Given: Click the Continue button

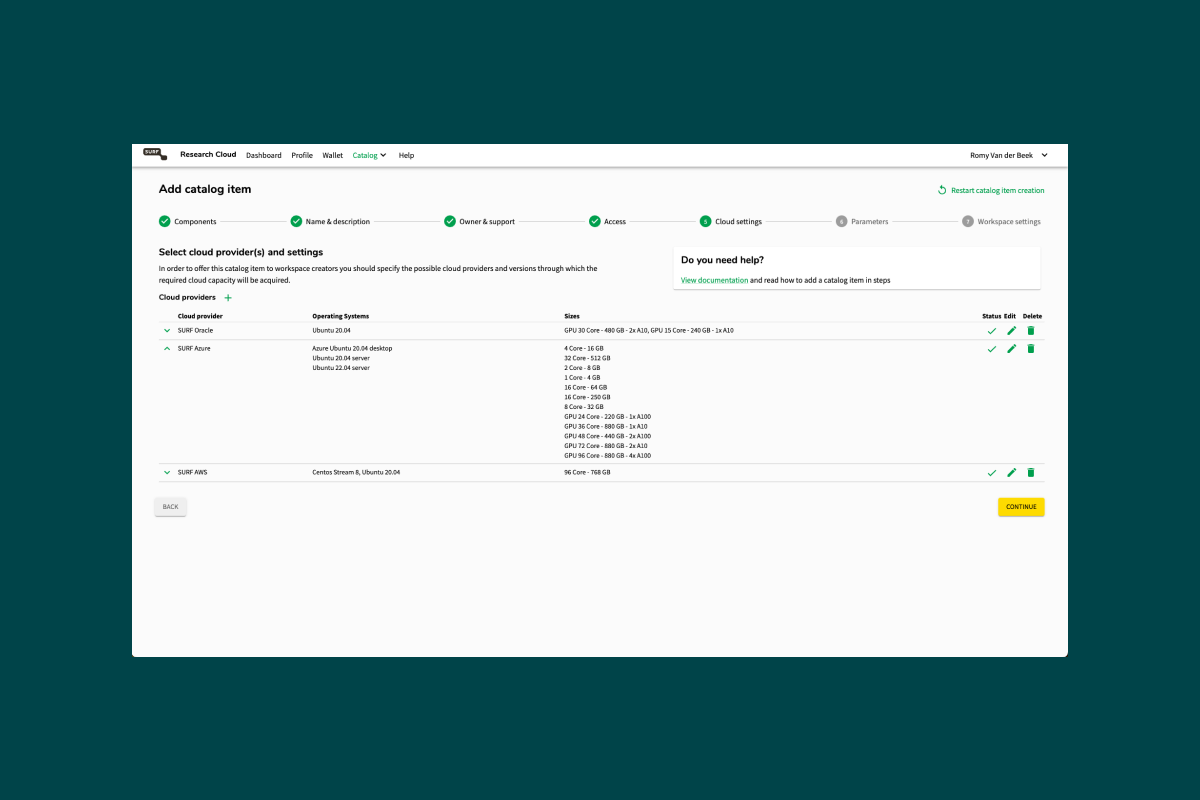Looking at the screenshot, I should (1021, 507).
